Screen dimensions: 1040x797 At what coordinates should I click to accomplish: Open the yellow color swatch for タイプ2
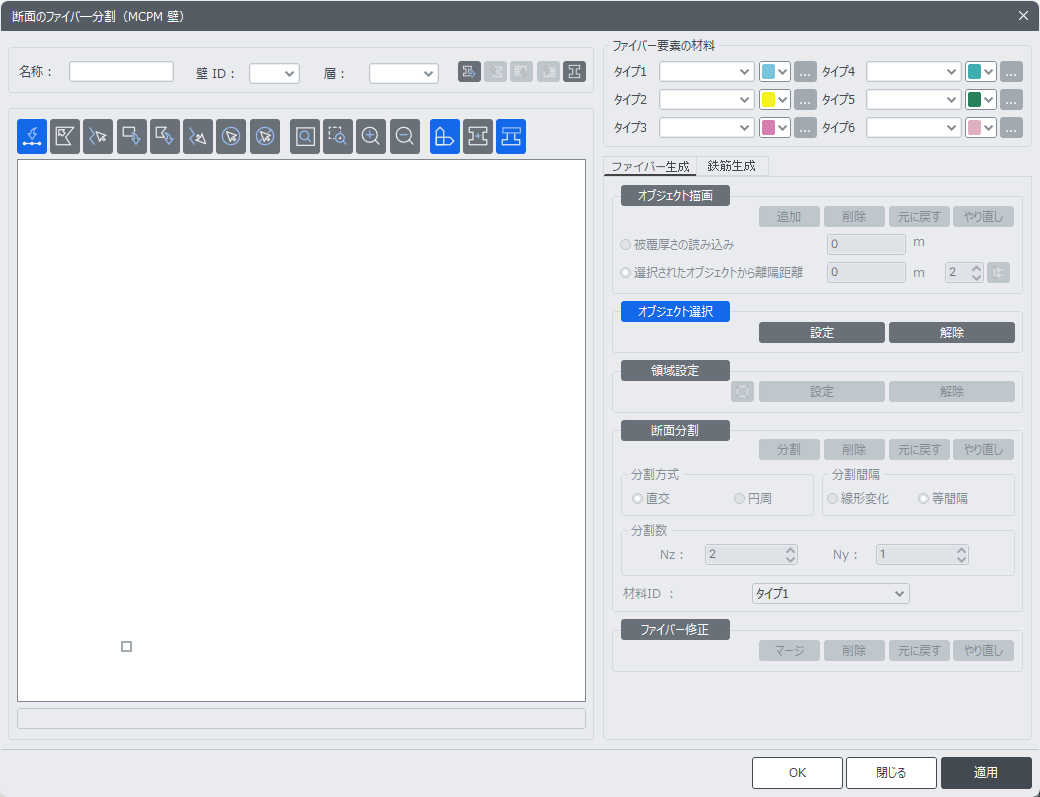tap(775, 99)
